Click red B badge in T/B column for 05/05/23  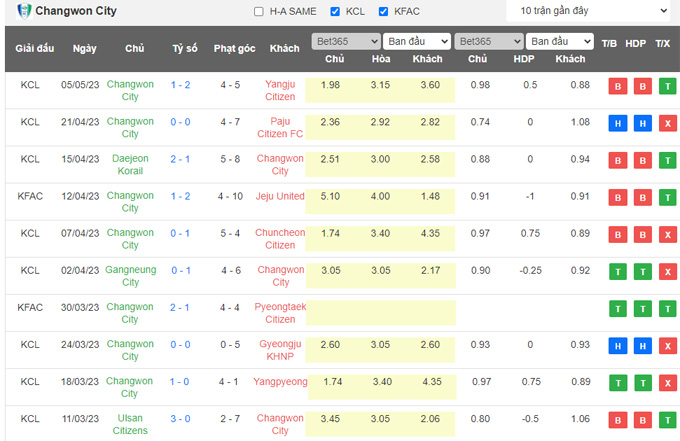point(617,86)
